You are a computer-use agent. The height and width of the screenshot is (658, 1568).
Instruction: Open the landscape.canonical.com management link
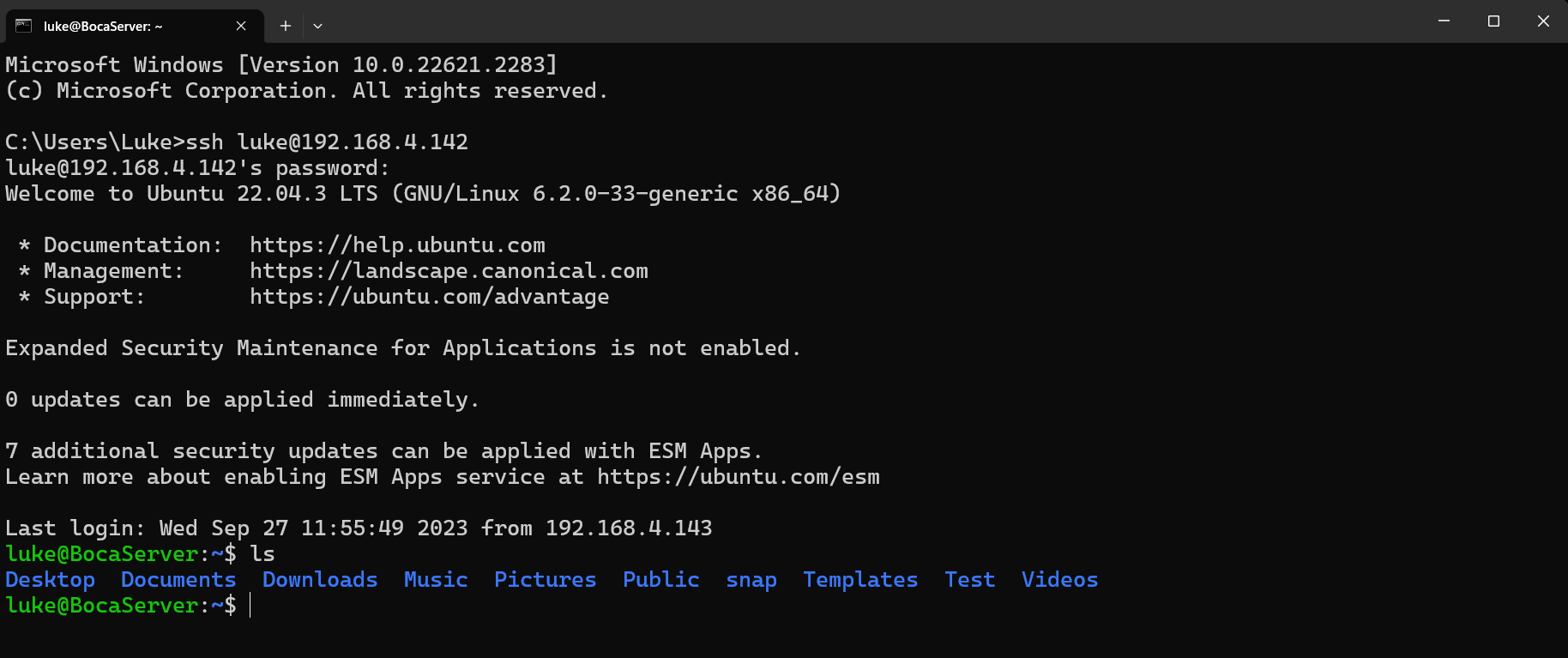tap(449, 271)
